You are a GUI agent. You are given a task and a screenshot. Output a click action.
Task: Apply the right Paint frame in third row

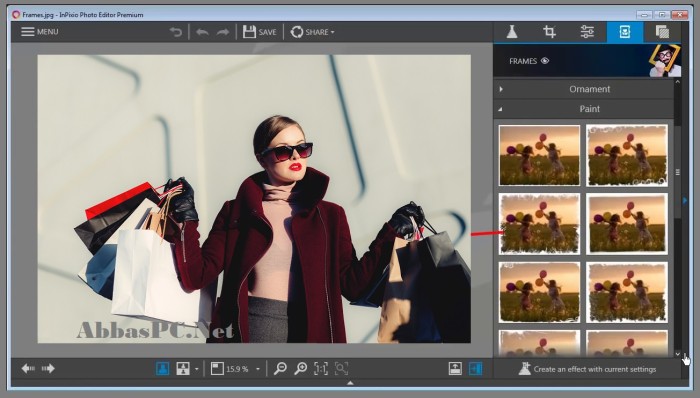pyautogui.click(x=627, y=292)
